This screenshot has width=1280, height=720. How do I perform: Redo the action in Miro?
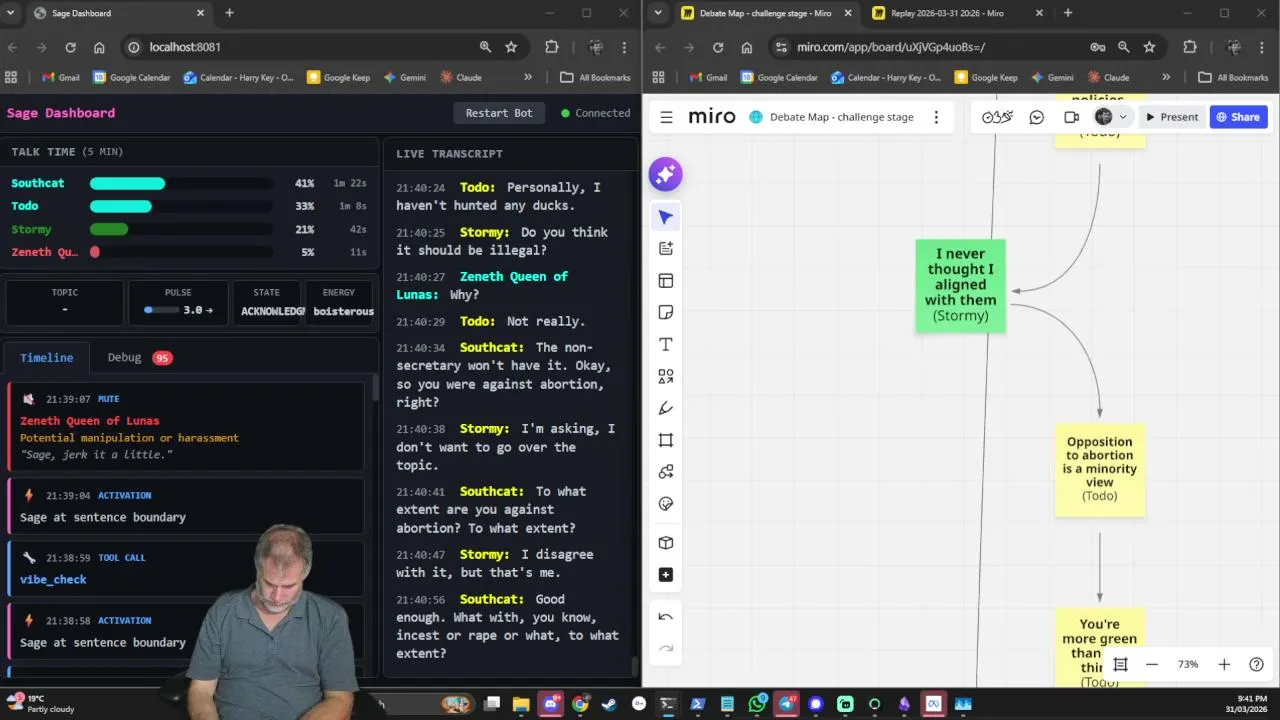click(x=666, y=649)
